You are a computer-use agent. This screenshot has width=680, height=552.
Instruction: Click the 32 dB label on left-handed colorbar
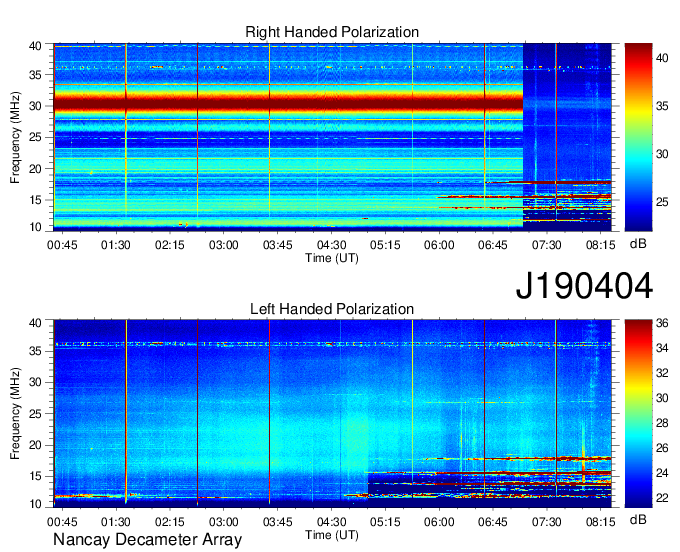pos(662,373)
